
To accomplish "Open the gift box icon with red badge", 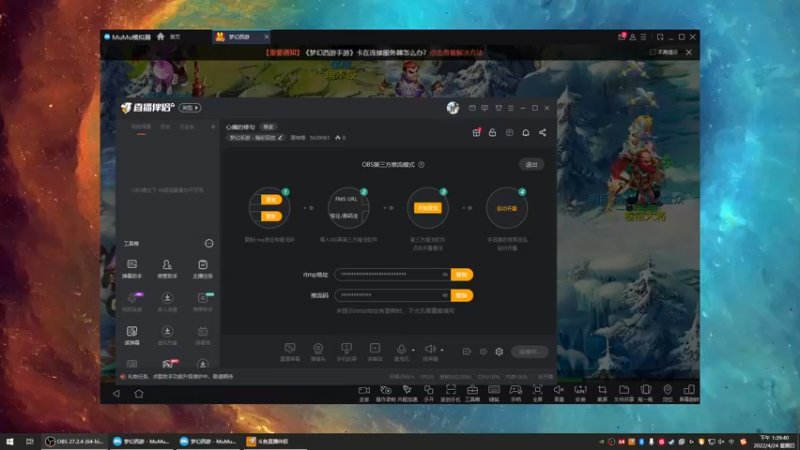I will [476, 133].
